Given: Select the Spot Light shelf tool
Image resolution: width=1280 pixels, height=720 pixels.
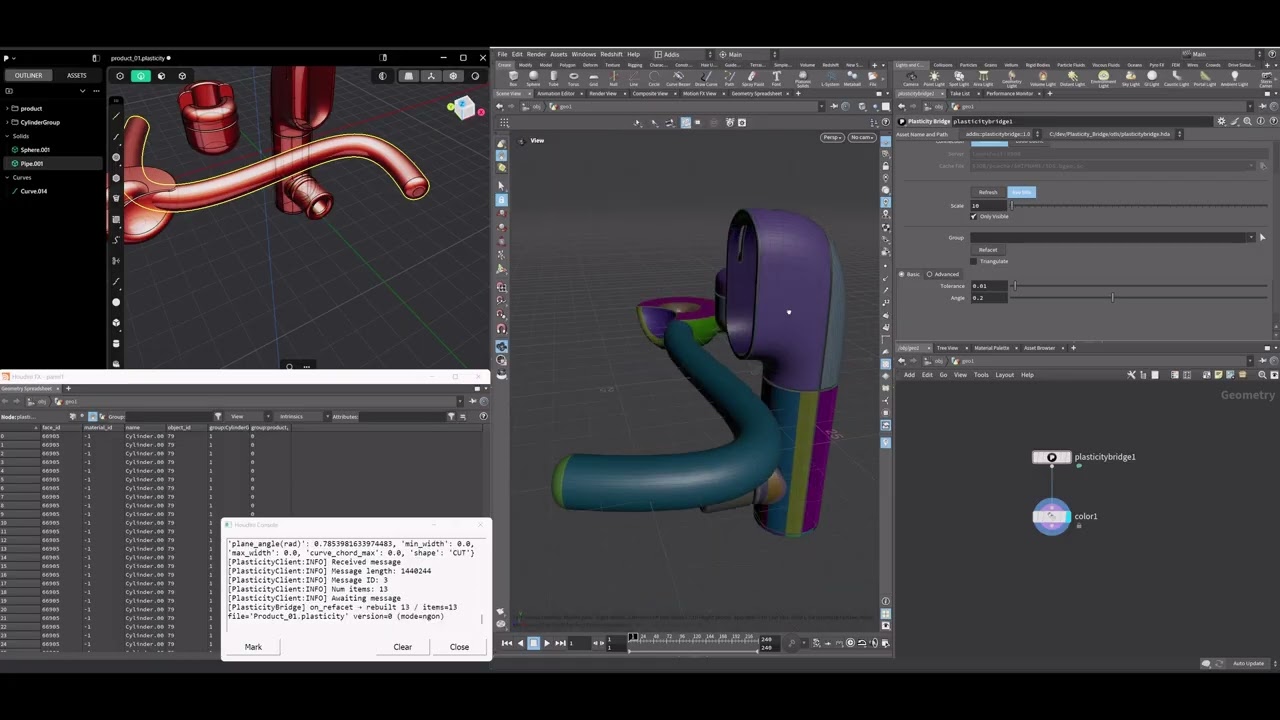Looking at the screenshot, I should coord(958,77).
